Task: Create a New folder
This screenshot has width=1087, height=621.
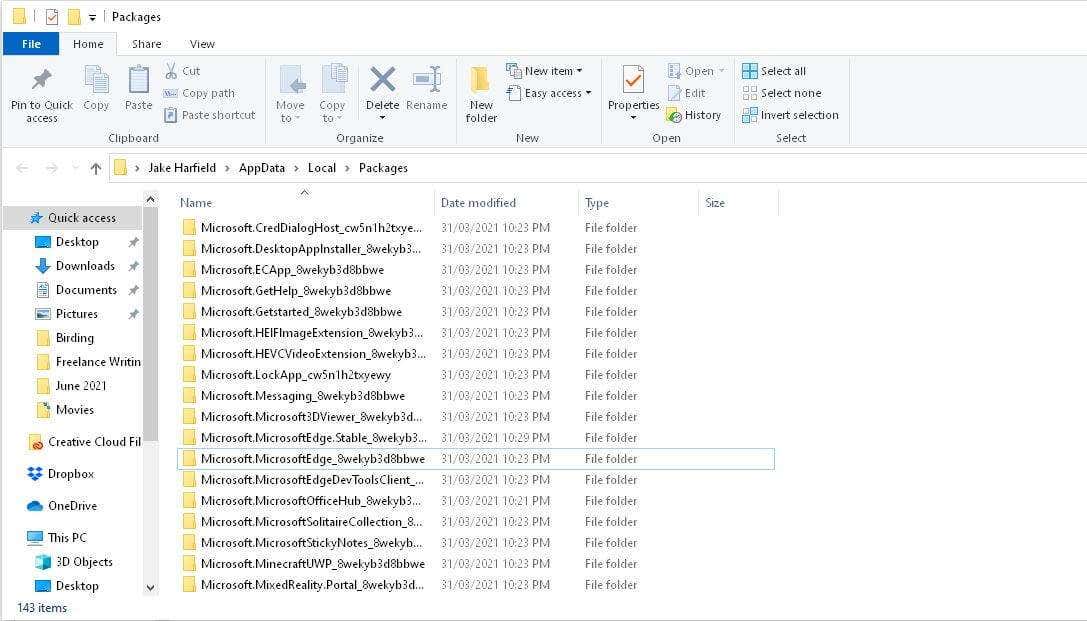Action: pos(481,95)
